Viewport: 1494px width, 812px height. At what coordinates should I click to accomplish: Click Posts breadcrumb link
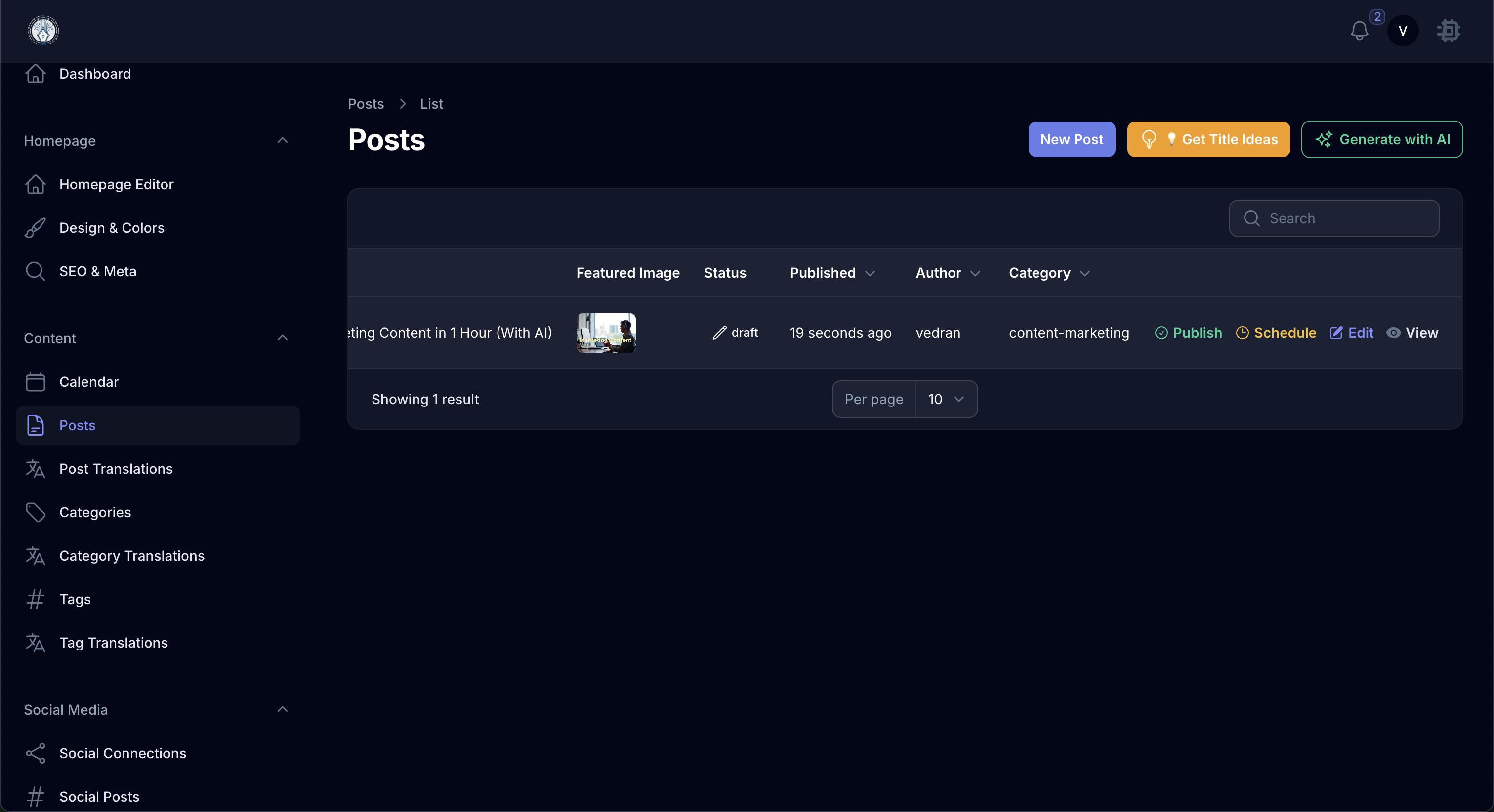(366, 104)
